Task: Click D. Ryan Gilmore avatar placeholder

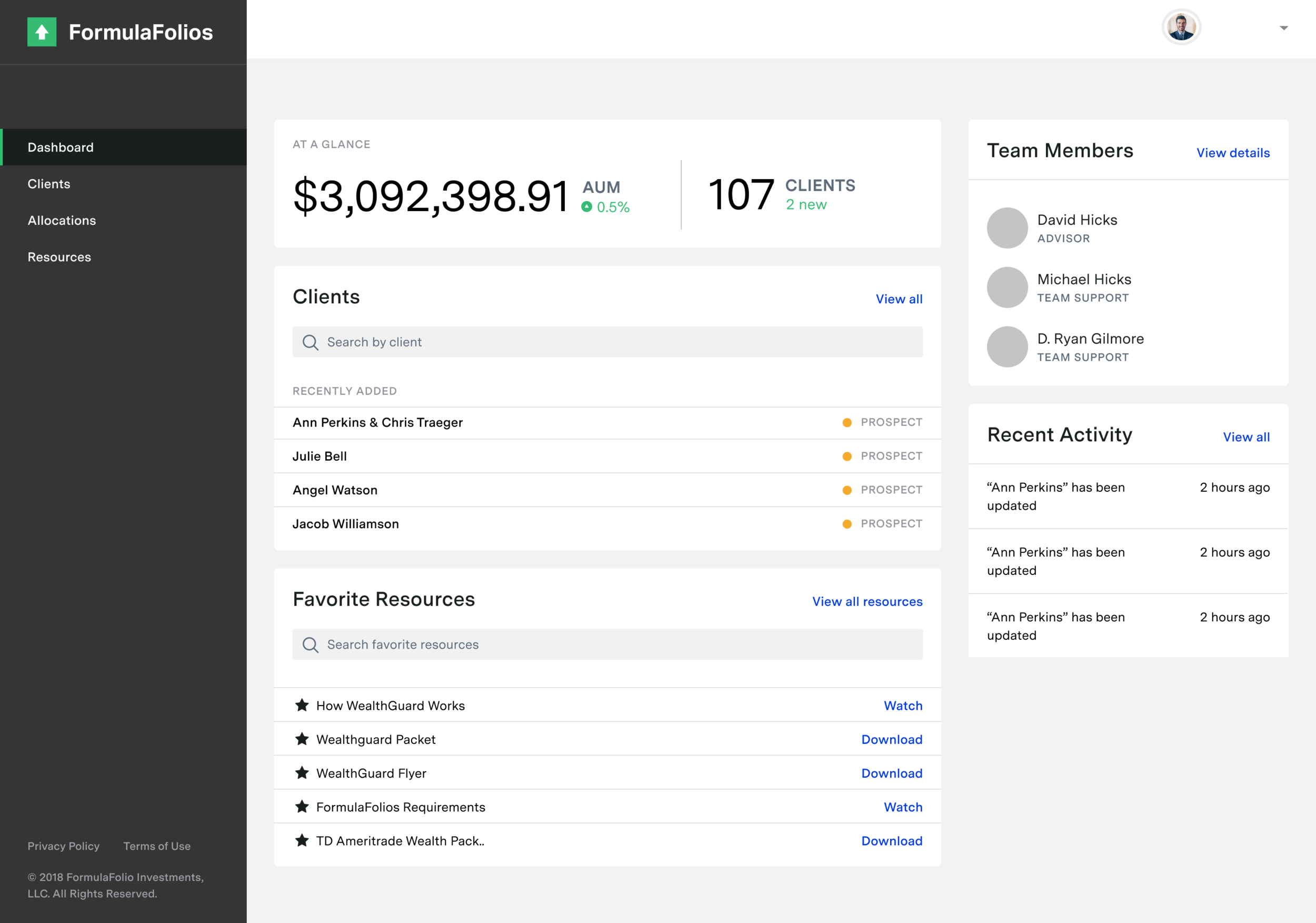Action: (x=1007, y=347)
